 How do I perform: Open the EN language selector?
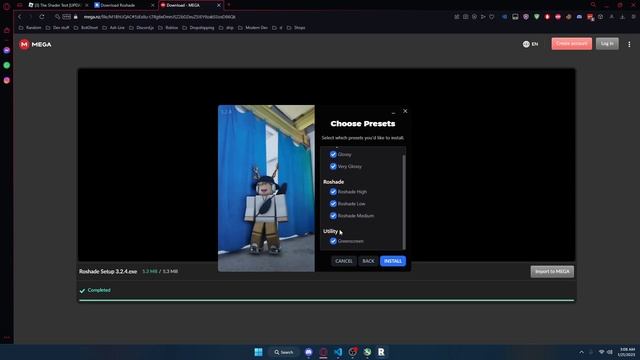point(530,44)
